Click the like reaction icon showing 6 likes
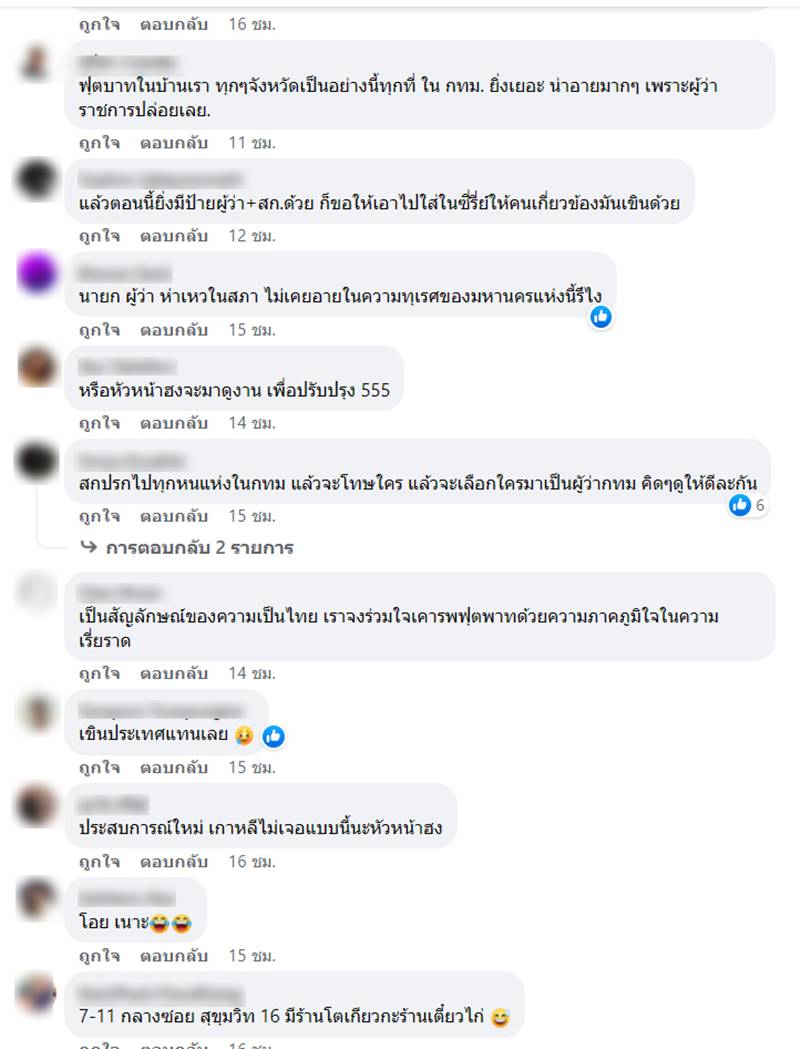 (x=740, y=505)
